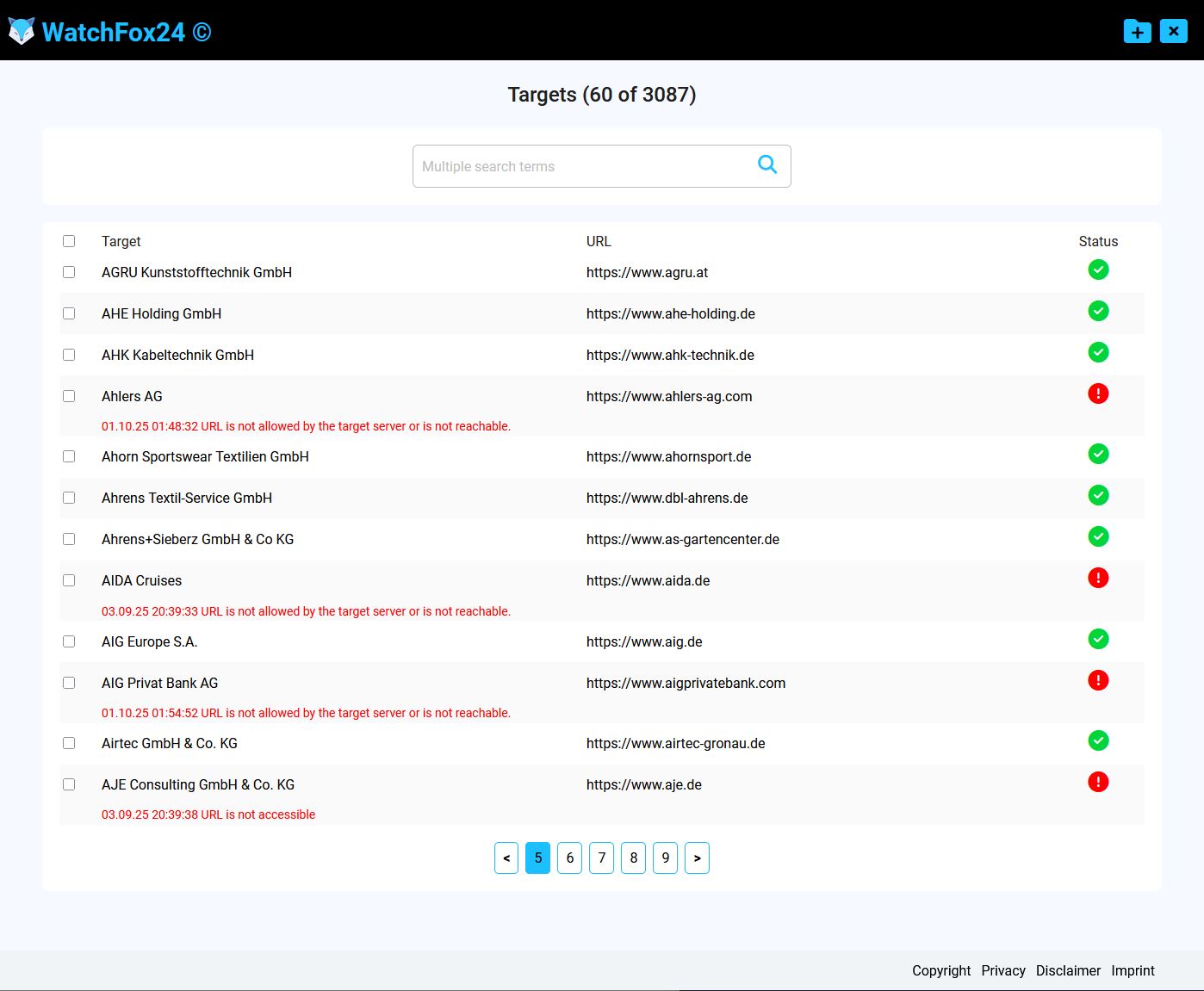The image size is (1204, 991).
Task: Toggle the select-all checkbox in table header
Action: 69,242
